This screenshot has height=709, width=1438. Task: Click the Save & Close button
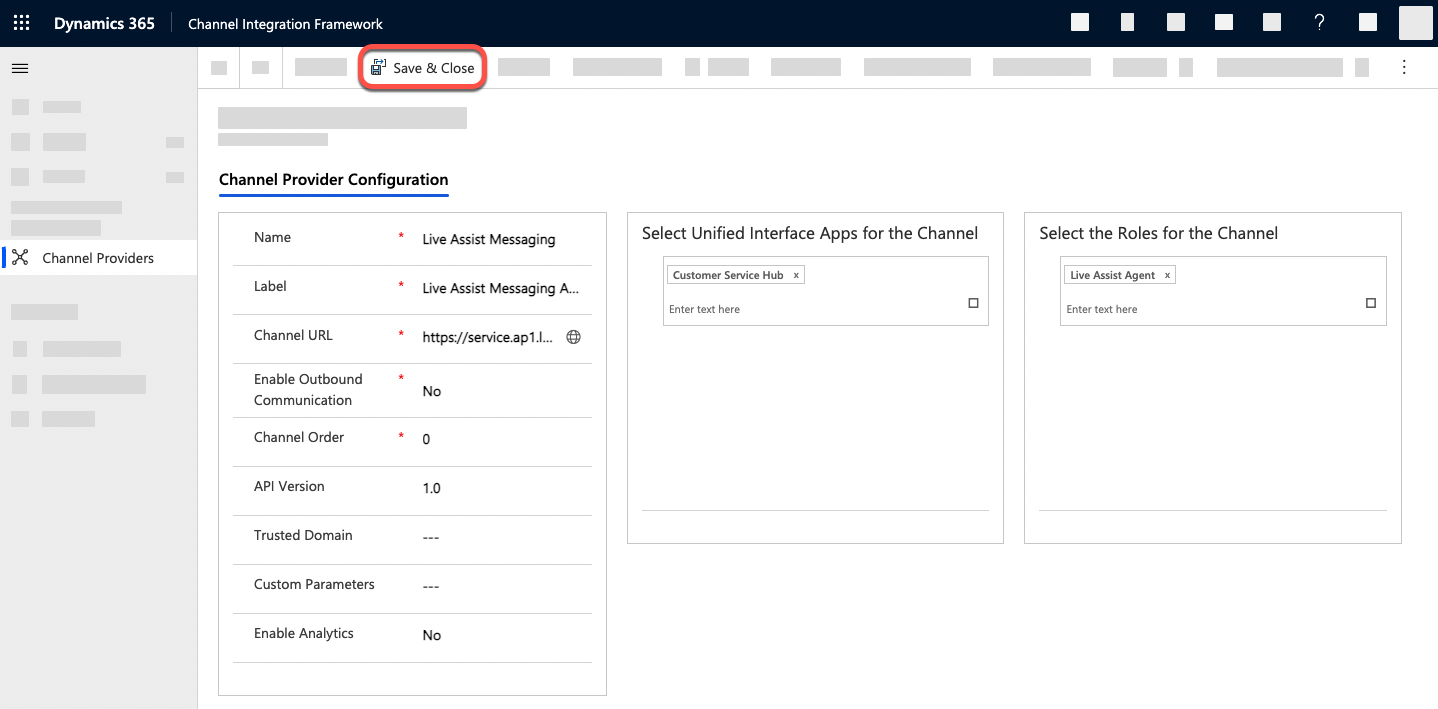point(423,68)
